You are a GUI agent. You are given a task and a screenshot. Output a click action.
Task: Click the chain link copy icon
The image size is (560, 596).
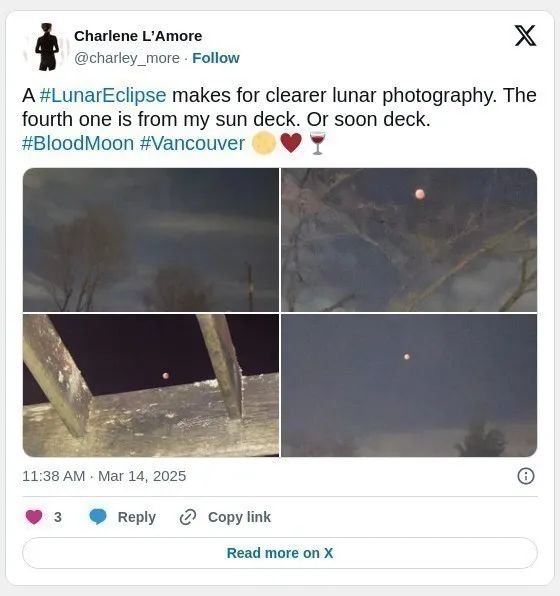click(x=188, y=517)
